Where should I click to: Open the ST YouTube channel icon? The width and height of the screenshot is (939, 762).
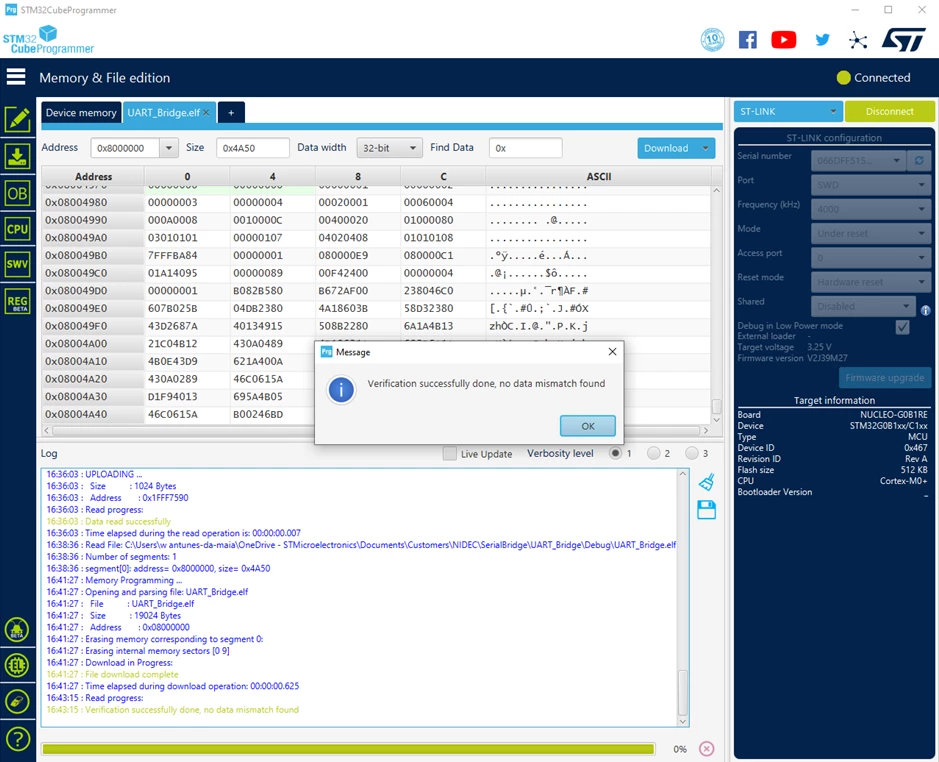(x=784, y=40)
